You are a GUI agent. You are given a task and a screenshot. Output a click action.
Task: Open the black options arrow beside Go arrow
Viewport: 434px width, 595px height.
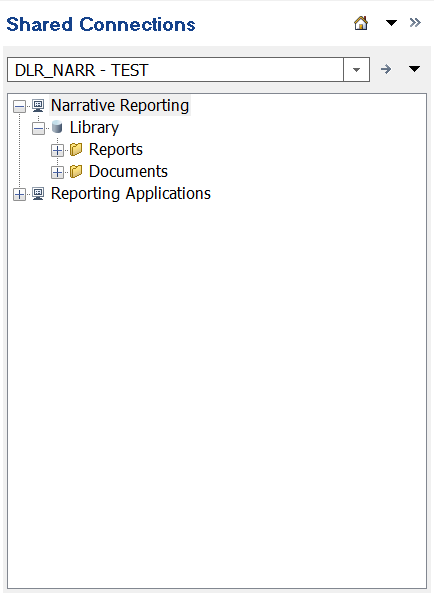pyautogui.click(x=414, y=69)
